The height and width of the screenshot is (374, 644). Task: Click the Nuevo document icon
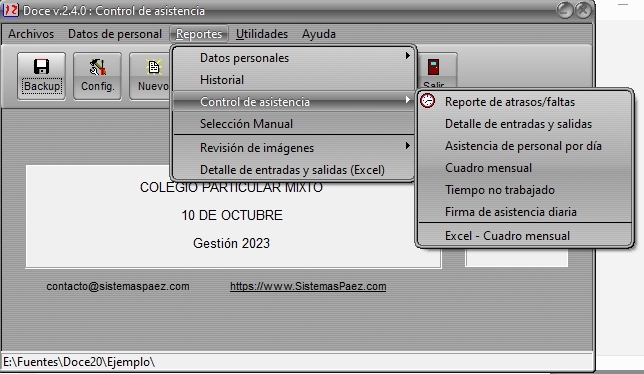point(154,67)
